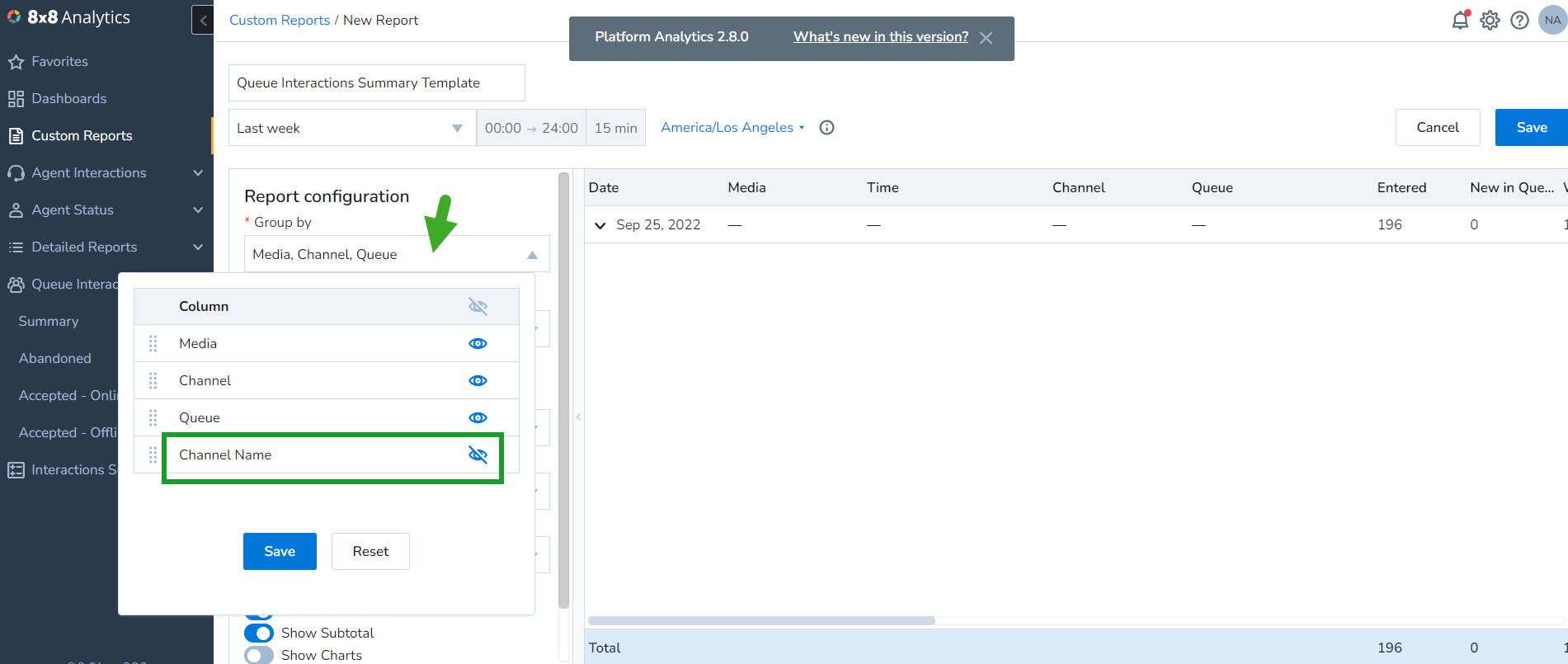Click the Queue column header
Viewport: 1568px width, 664px height.
[x=1212, y=187]
